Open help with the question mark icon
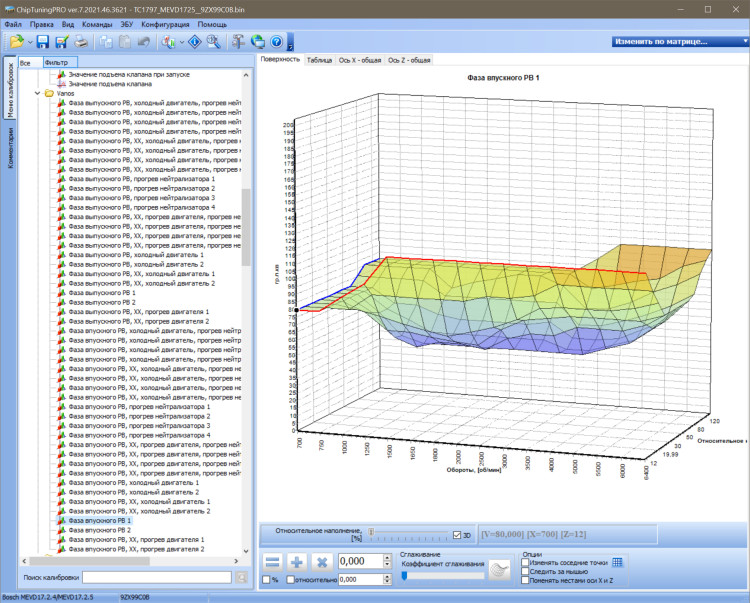This screenshot has height=603, width=750. pyautogui.click(x=276, y=42)
